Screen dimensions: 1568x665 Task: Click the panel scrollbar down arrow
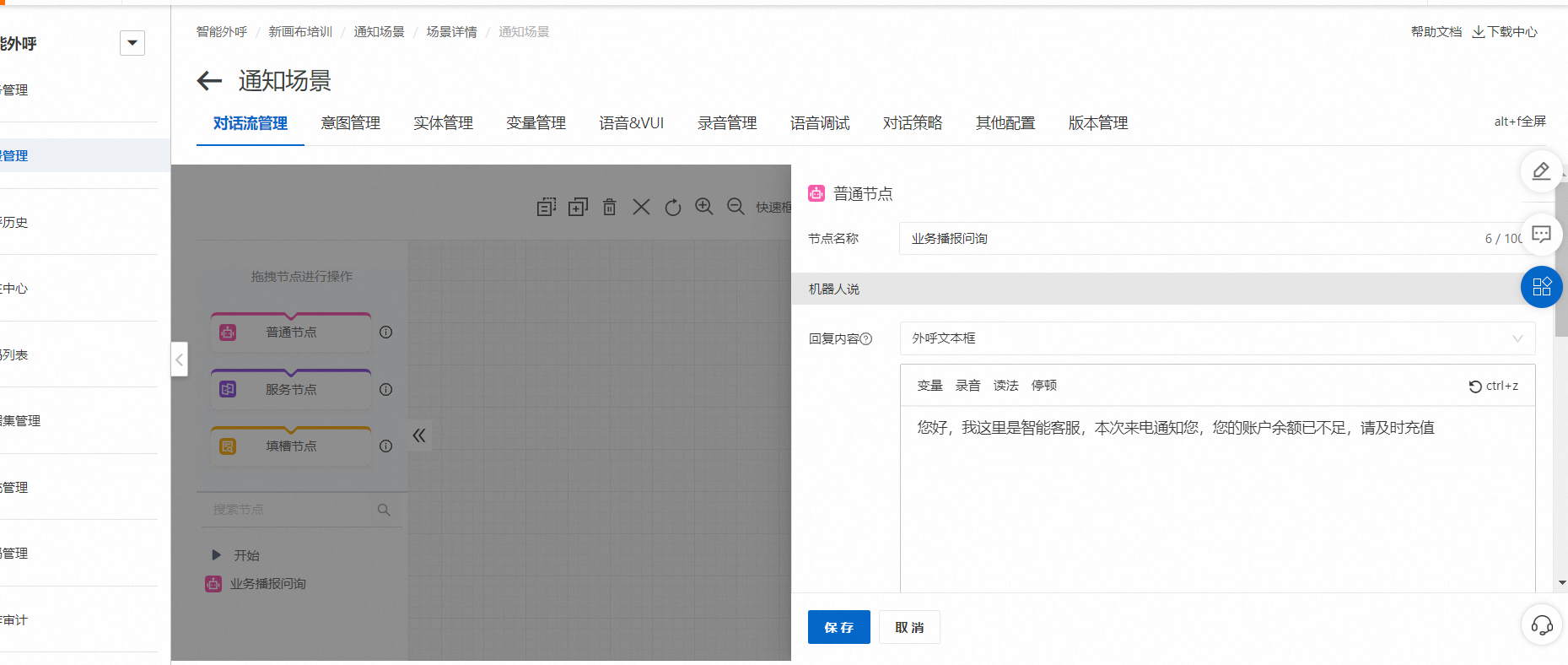point(1561,583)
